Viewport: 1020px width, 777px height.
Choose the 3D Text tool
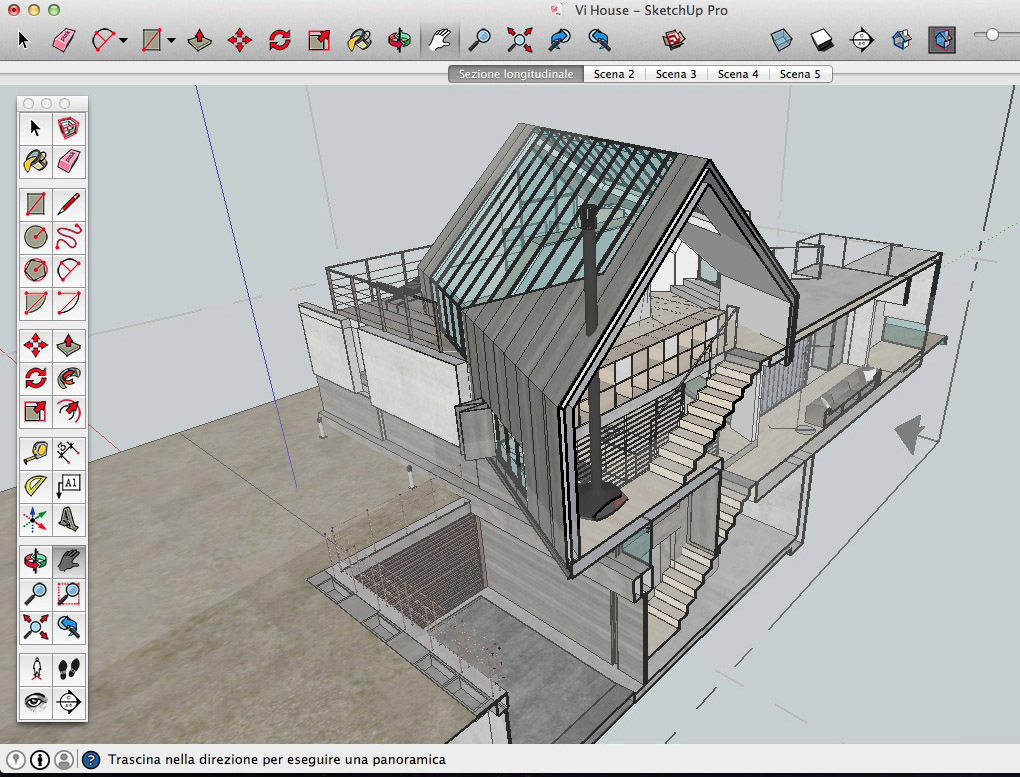point(69,519)
